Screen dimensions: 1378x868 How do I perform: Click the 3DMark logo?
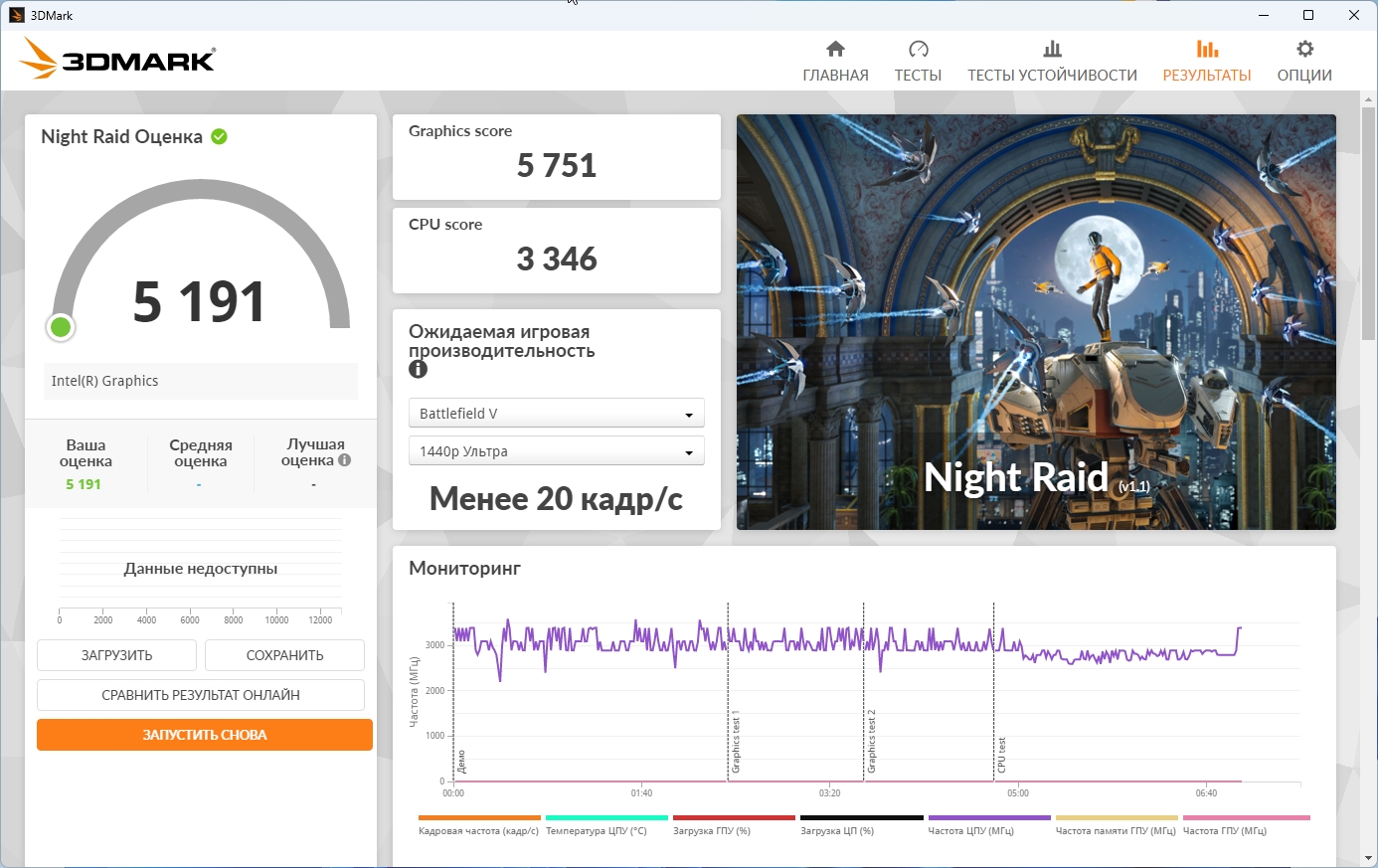point(117,60)
